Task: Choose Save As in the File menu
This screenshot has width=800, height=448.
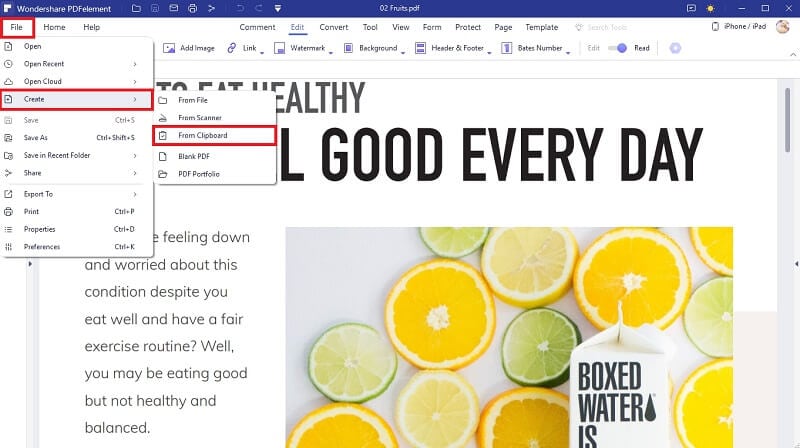Action: (77, 137)
